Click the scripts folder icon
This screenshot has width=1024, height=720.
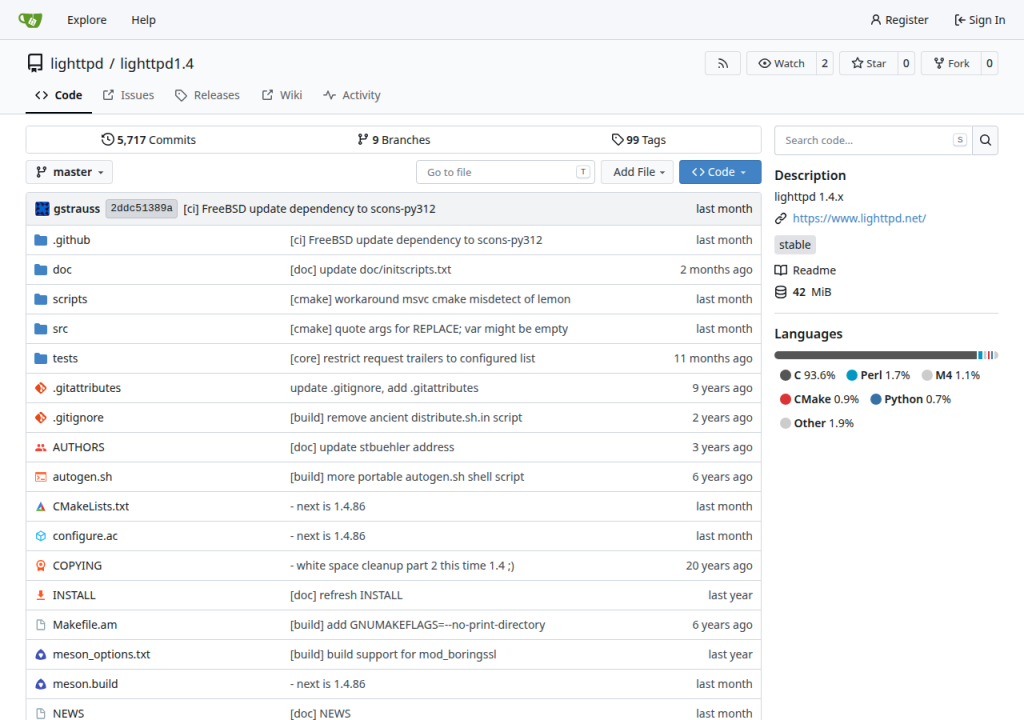pos(40,299)
